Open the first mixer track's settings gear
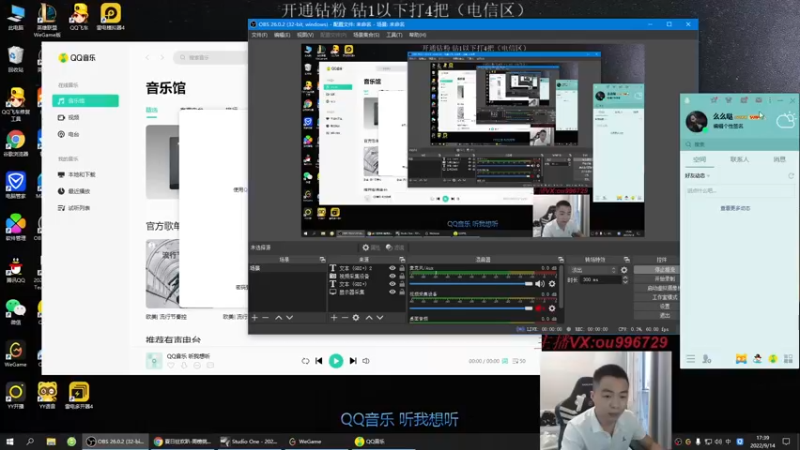 pyautogui.click(x=552, y=284)
